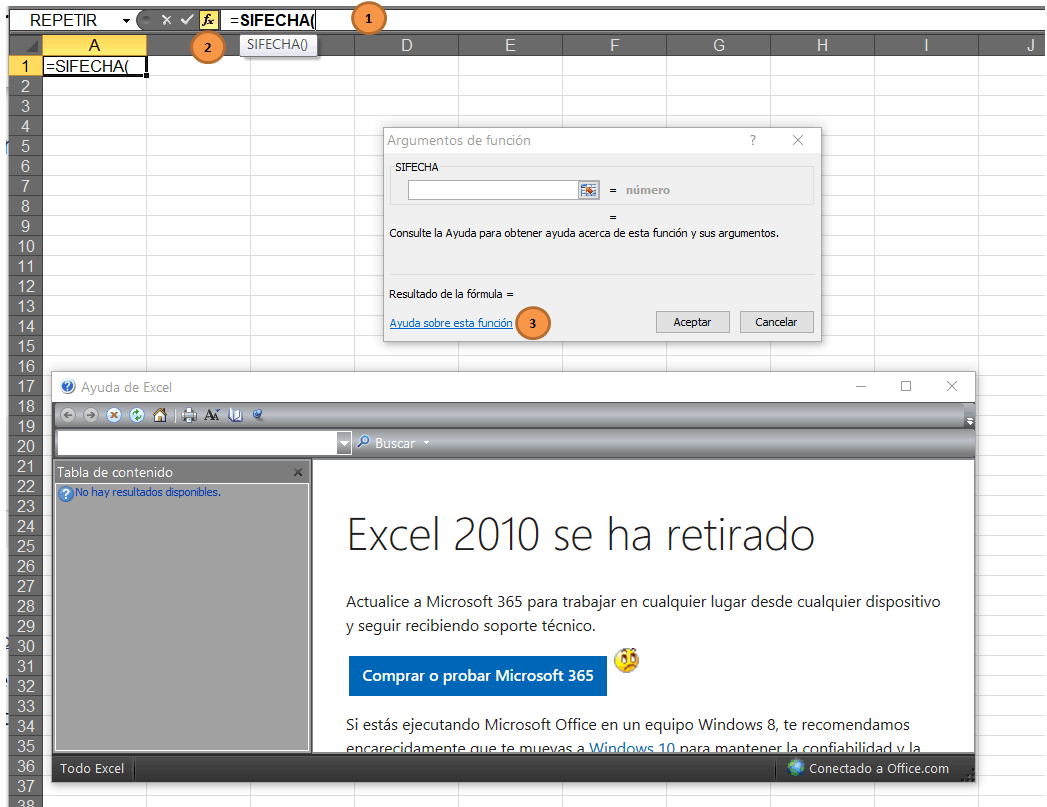The width and height of the screenshot is (1047, 807).
Task: Select cell A1 containing =SIFECHA(
Action: coord(95,66)
